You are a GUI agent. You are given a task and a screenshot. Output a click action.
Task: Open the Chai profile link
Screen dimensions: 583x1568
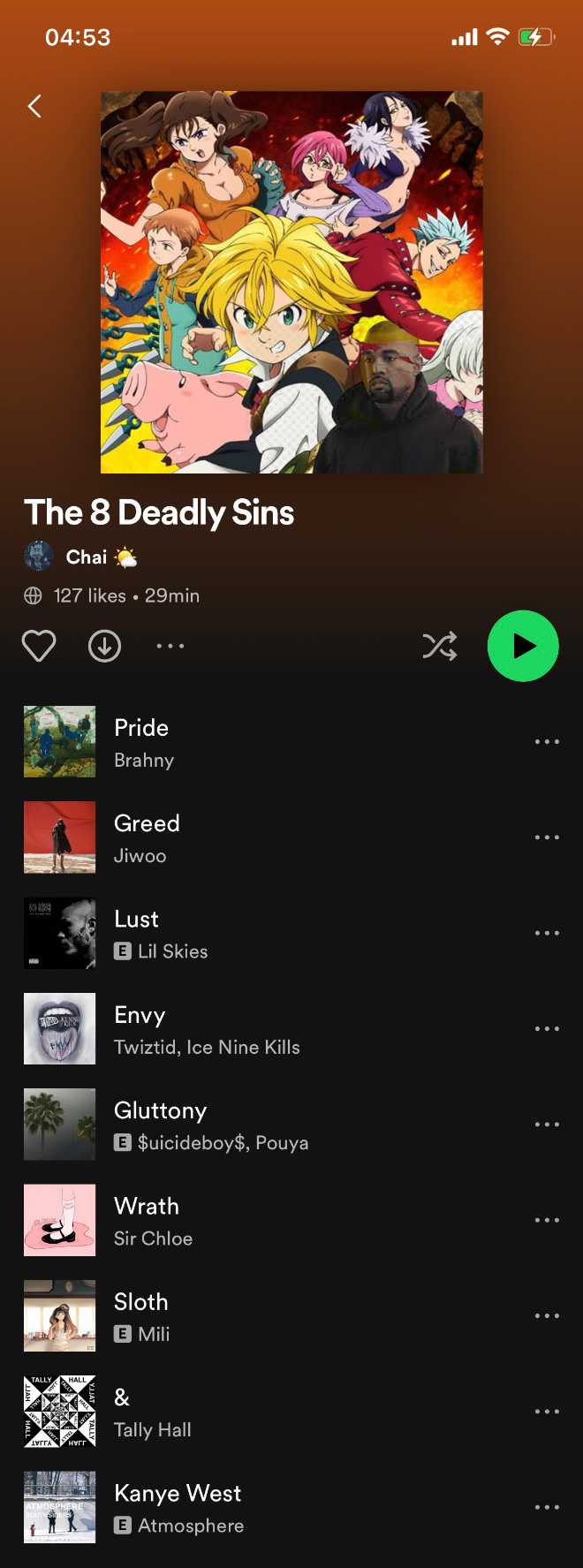(x=87, y=557)
